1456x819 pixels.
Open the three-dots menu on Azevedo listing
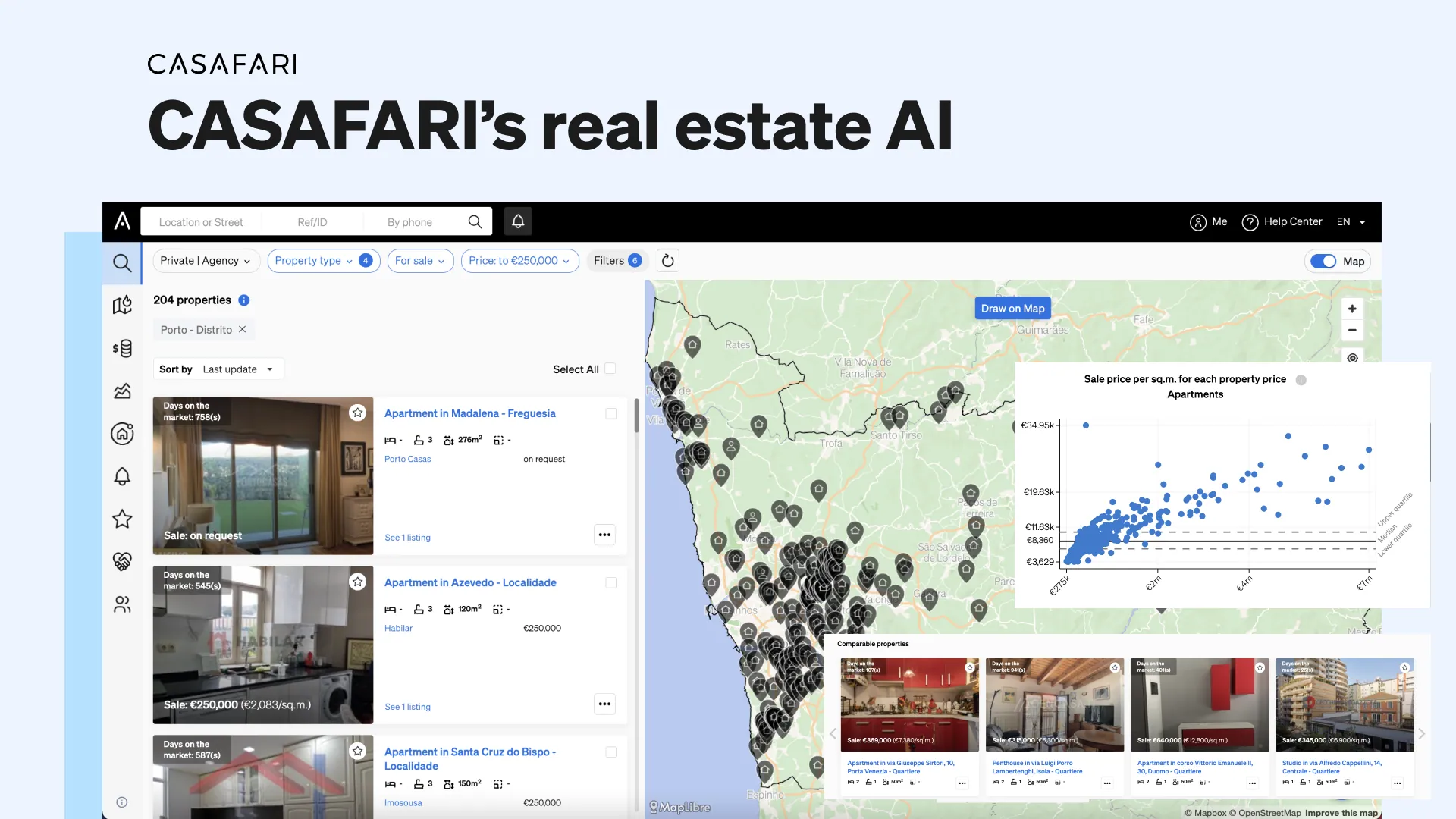click(604, 704)
